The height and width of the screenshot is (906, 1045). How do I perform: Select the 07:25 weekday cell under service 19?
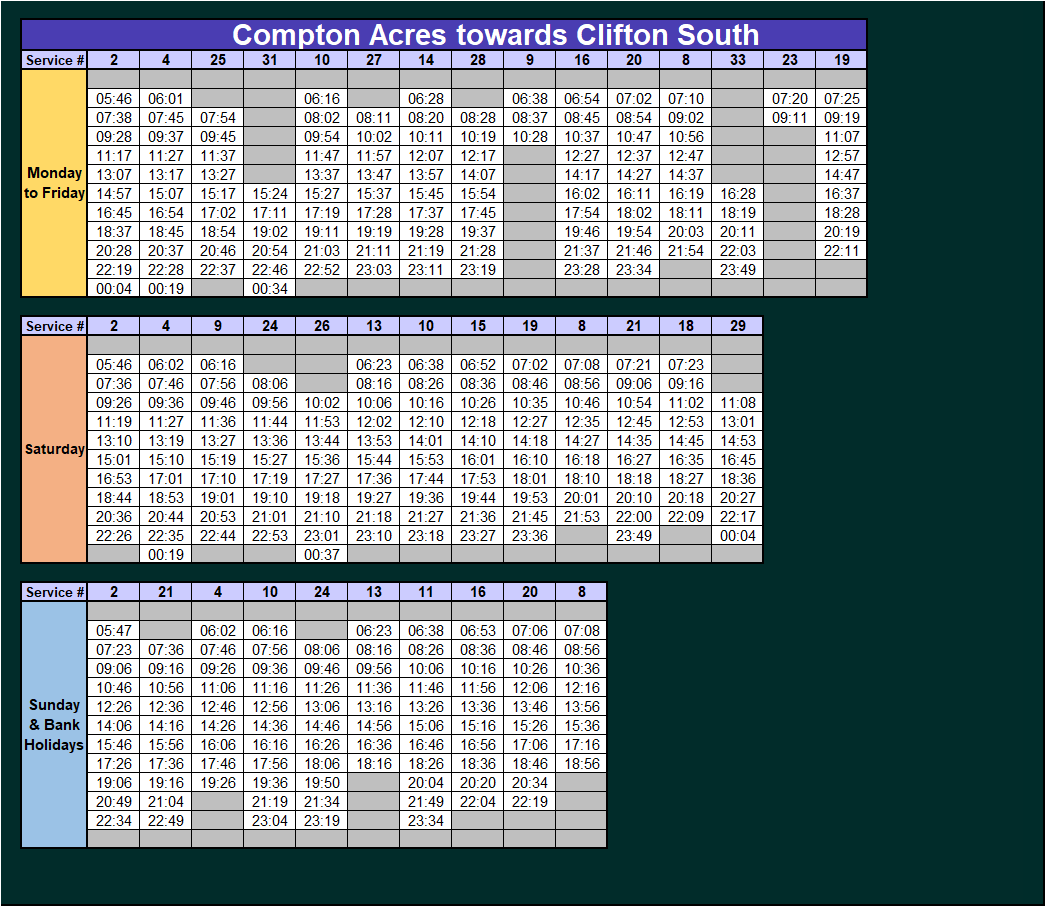click(842, 99)
